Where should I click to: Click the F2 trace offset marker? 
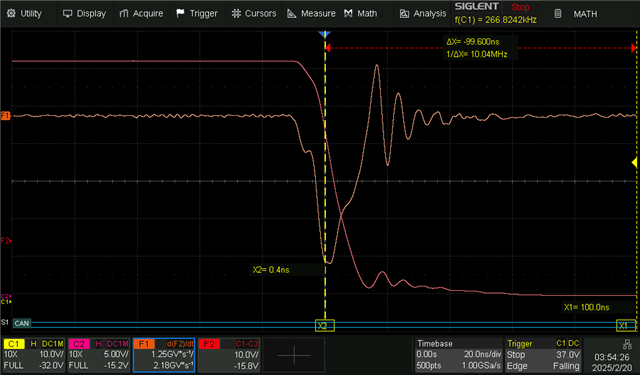coord(5,241)
